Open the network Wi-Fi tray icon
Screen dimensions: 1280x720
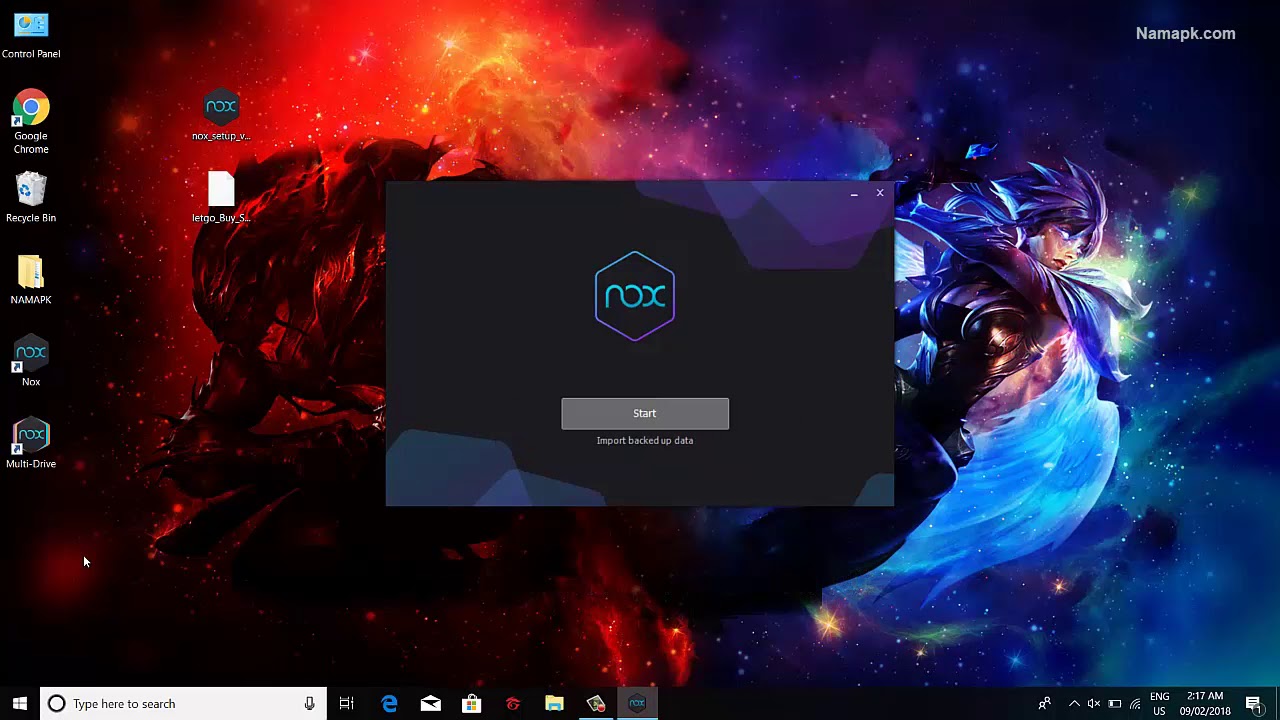coord(1136,704)
